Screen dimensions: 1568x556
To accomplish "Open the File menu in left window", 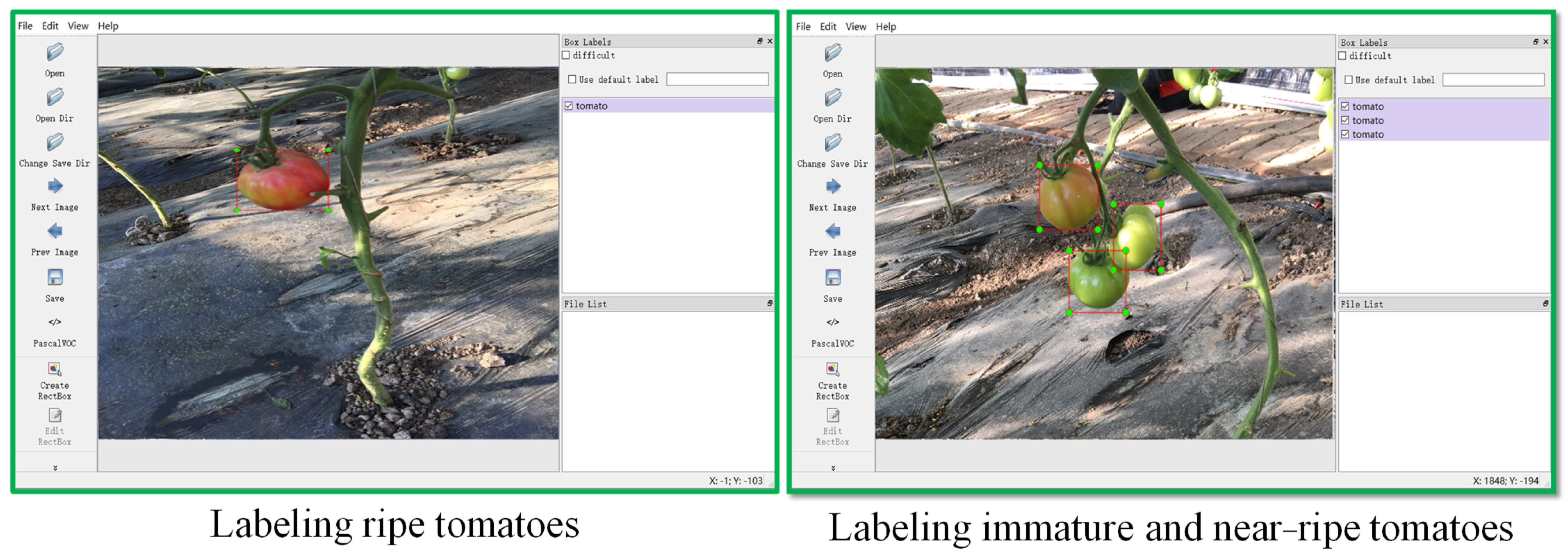I will pos(25,26).
